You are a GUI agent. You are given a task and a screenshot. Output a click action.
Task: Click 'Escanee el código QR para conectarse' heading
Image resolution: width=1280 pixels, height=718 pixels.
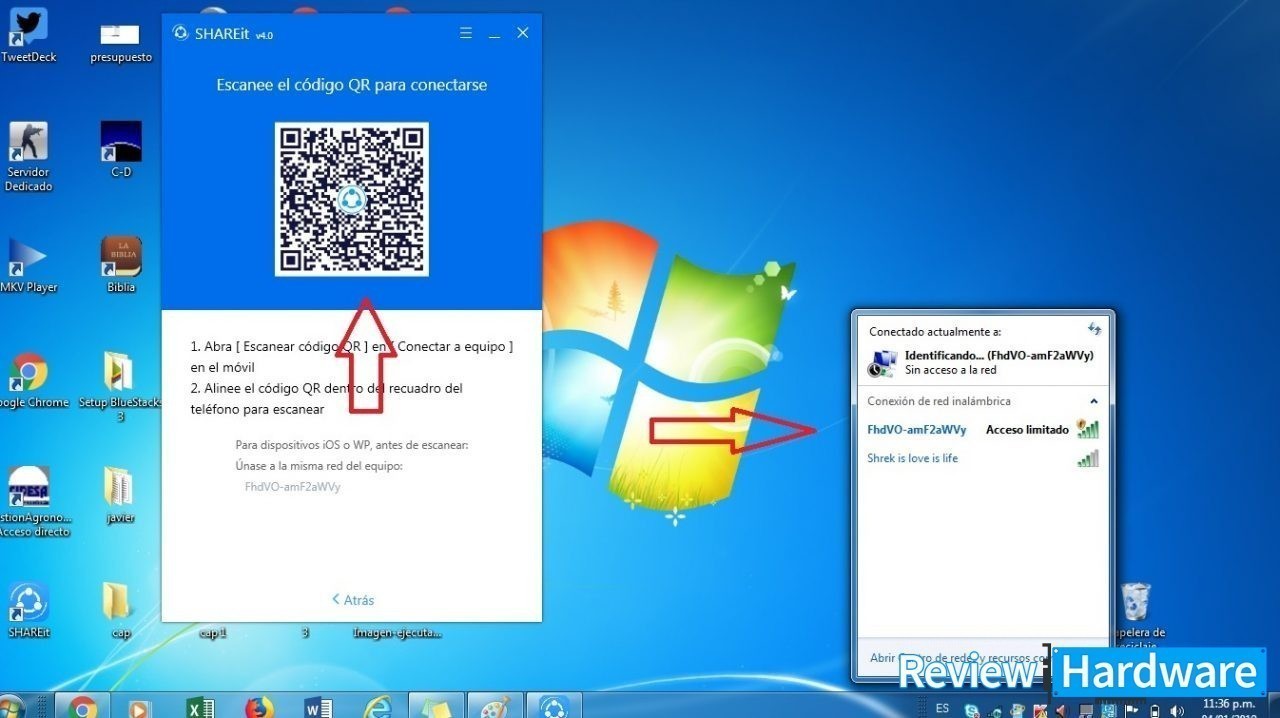pos(352,85)
